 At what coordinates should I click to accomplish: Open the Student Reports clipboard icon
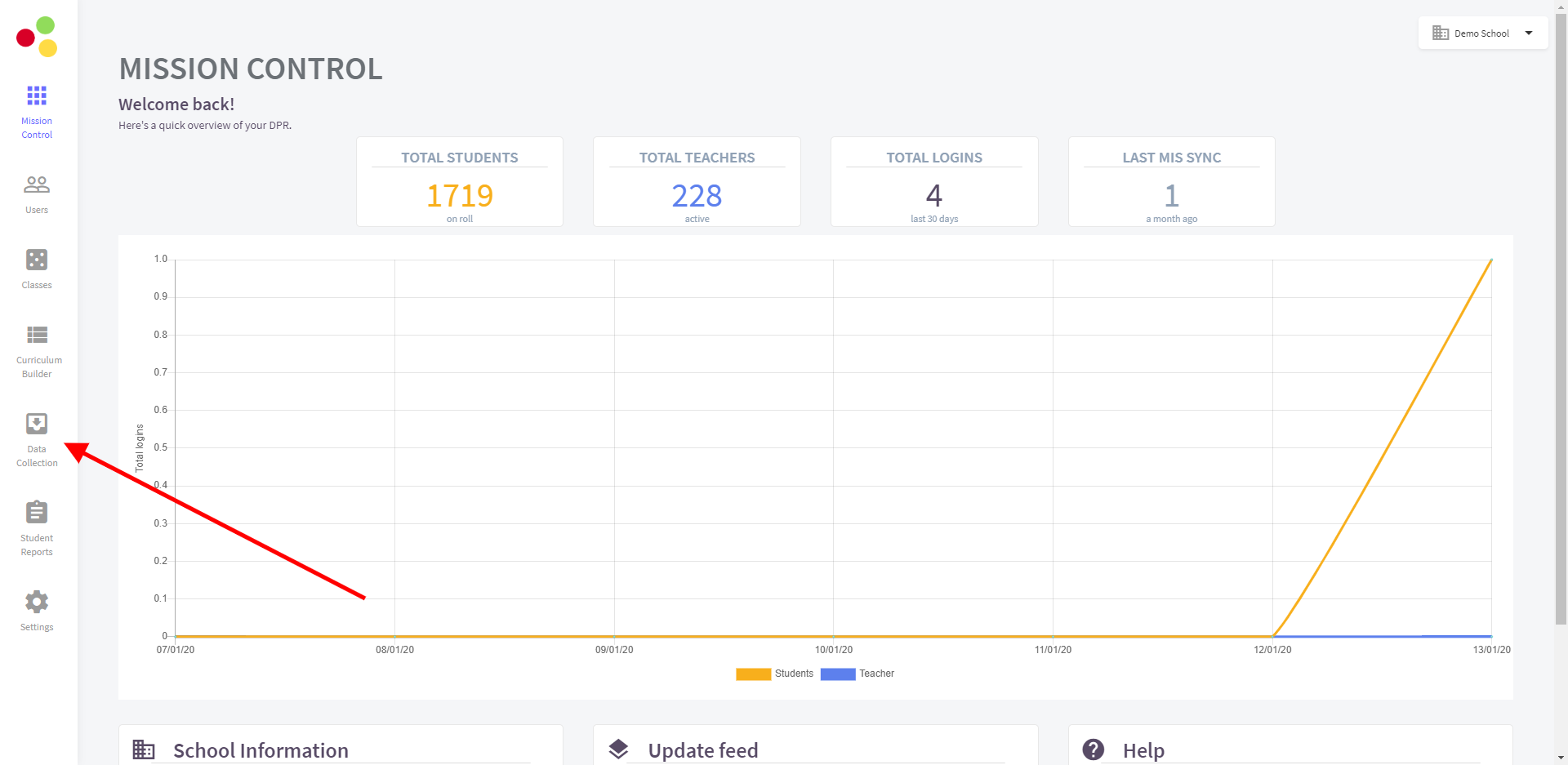coord(37,513)
